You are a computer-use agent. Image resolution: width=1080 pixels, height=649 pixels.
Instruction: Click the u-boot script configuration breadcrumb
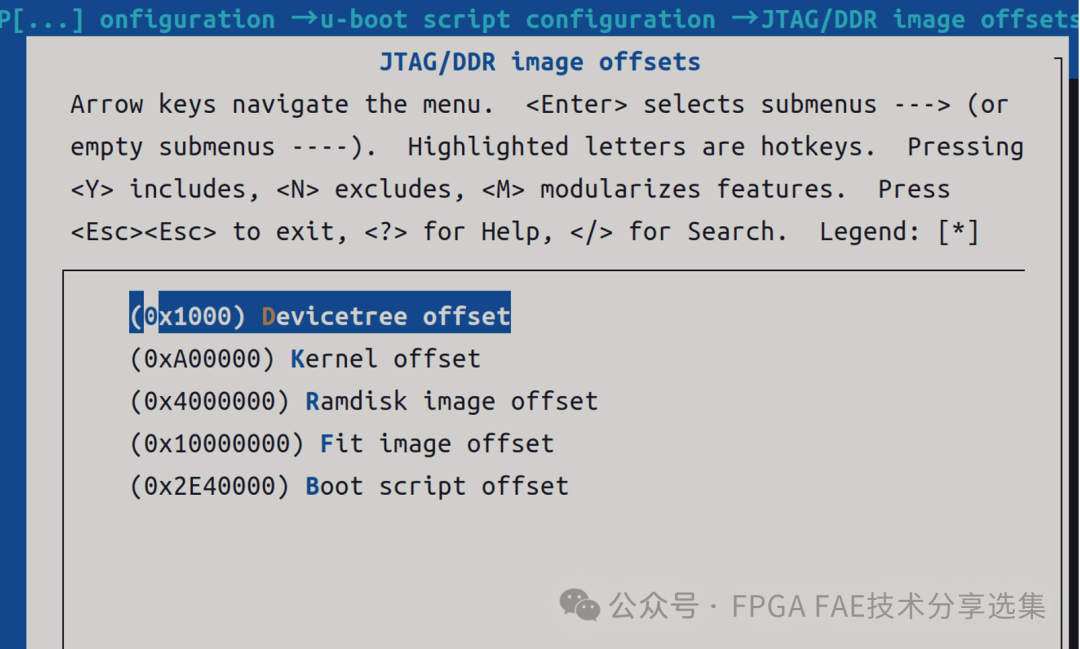point(518,20)
